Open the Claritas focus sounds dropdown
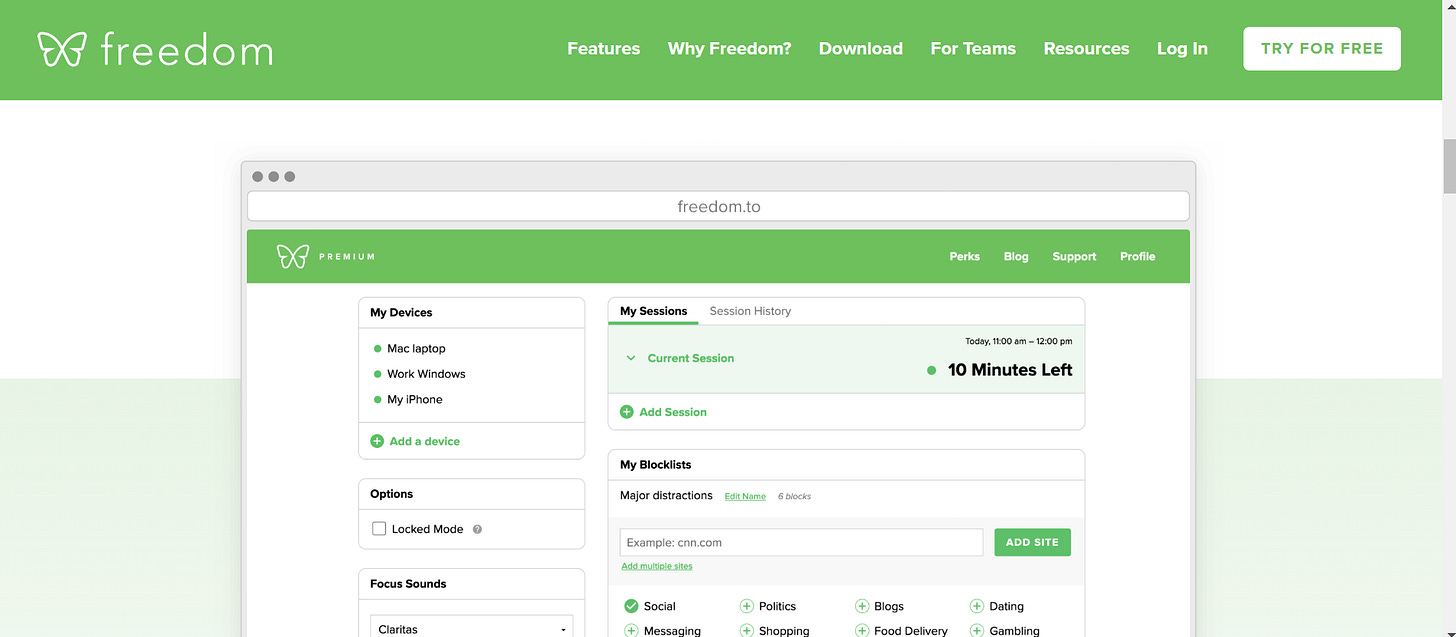This screenshot has width=1456, height=637. 471,628
